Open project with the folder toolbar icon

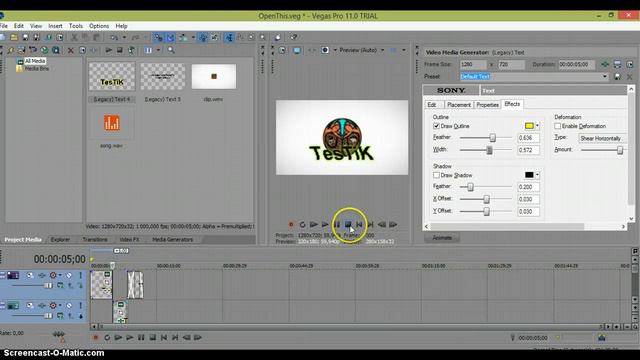pos(14,38)
